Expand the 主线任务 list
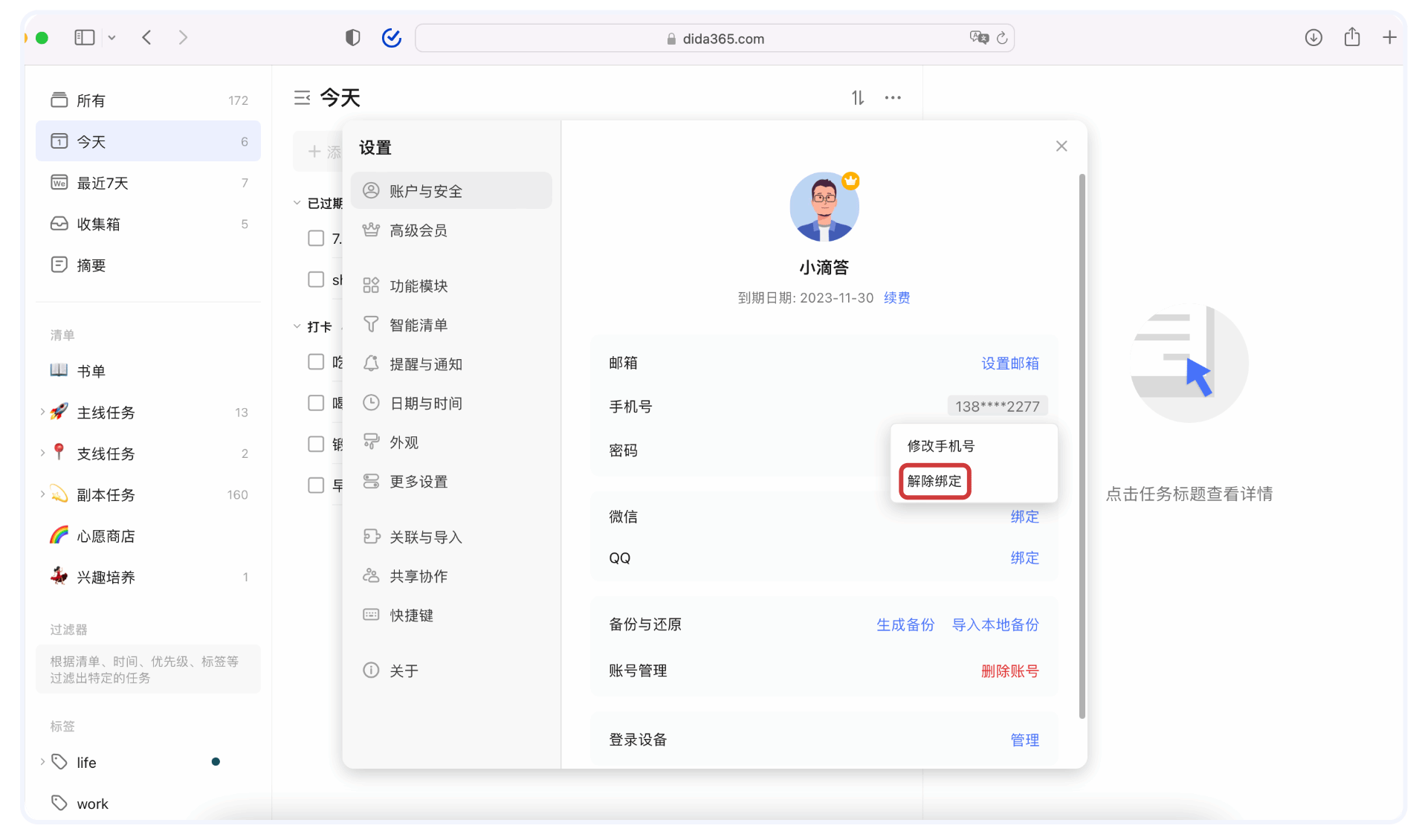The height and width of the screenshot is (840, 1422). click(42, 412)
